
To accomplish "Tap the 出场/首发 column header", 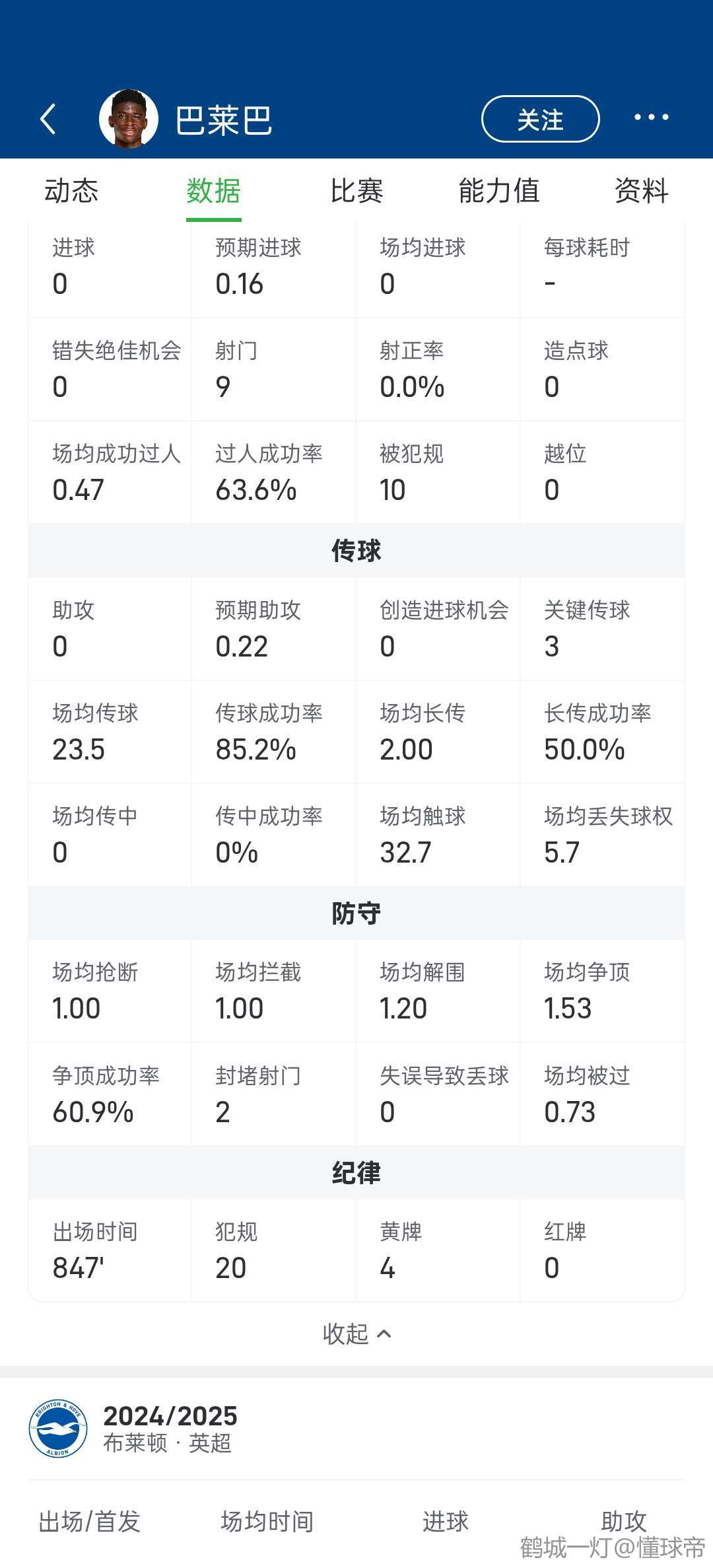I will [90, 1522].
